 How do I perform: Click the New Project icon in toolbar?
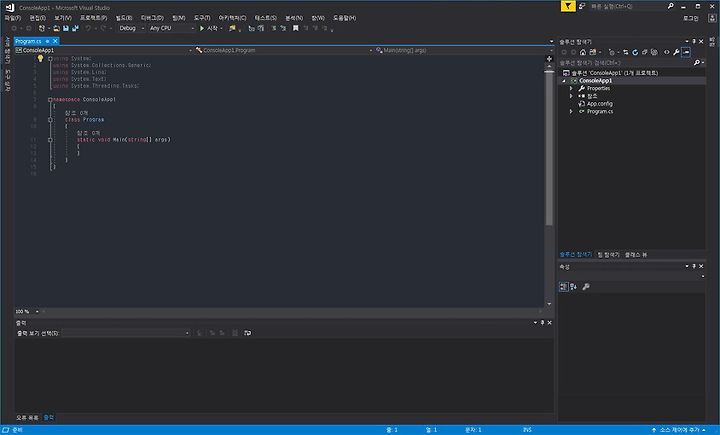pyautogui.click(x=42, y=28)
